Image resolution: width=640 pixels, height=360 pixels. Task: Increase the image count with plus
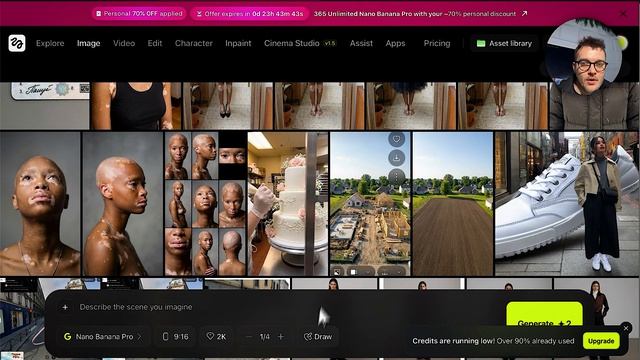click(281, 337)
